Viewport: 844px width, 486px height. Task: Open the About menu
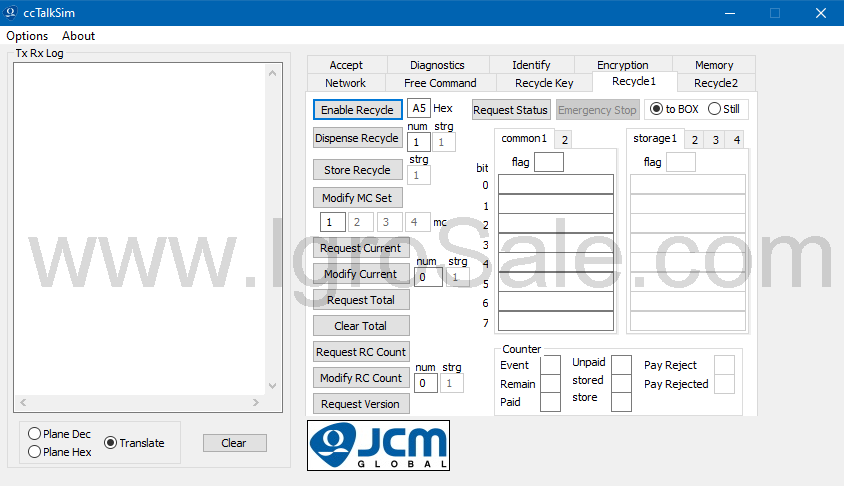[x=79, y=36]
